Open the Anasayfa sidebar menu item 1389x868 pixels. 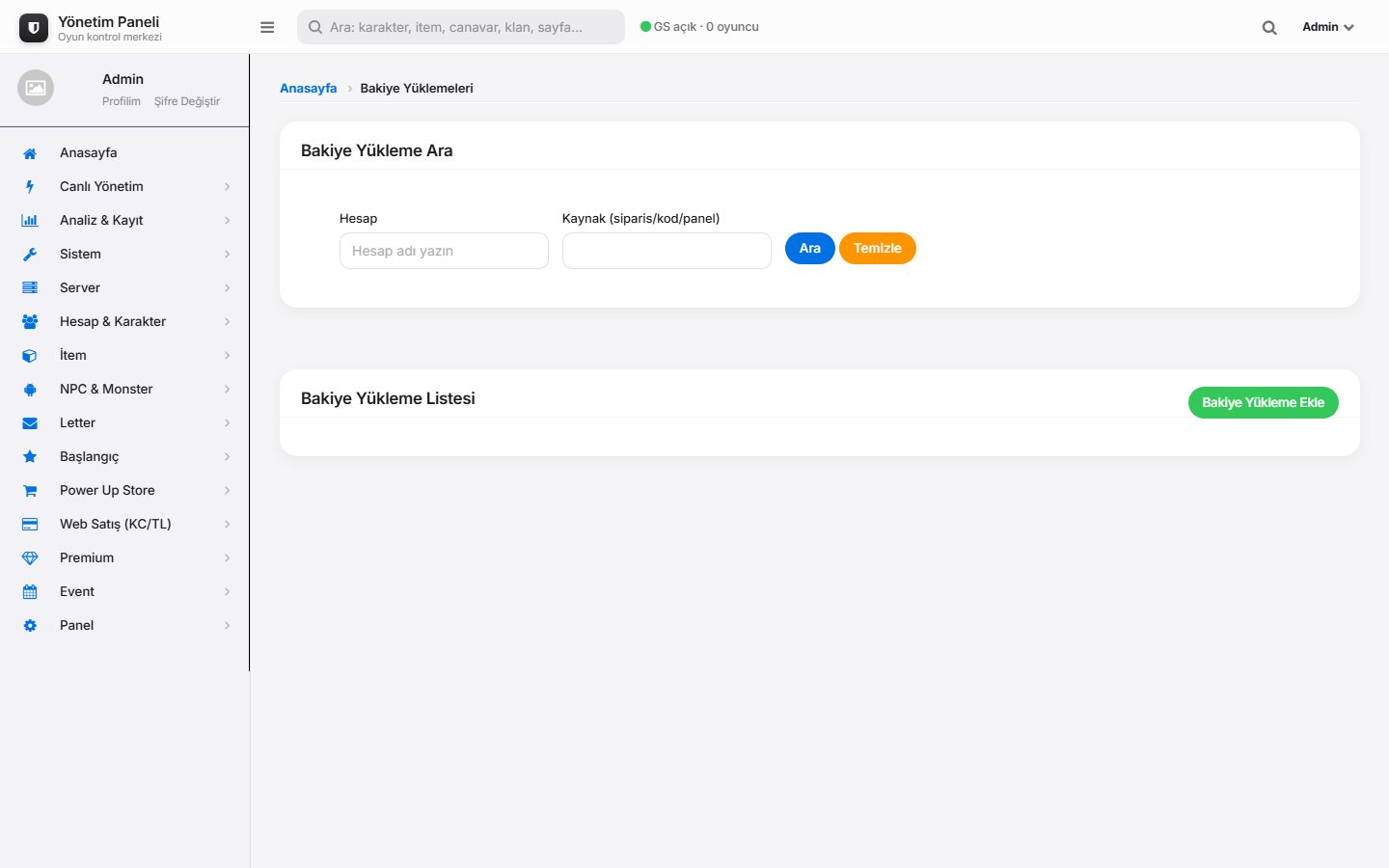pyautogui.click(x=124, y=152)
